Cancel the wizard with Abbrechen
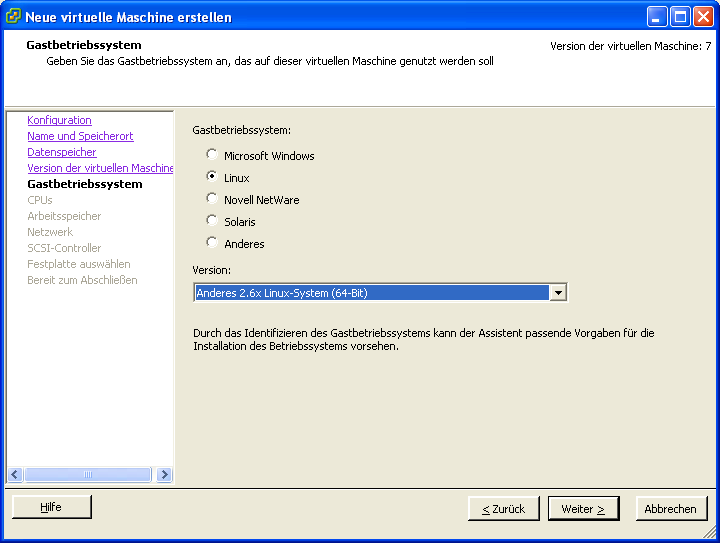The width and height of the screenshot is (720, 543). (671, 509)
